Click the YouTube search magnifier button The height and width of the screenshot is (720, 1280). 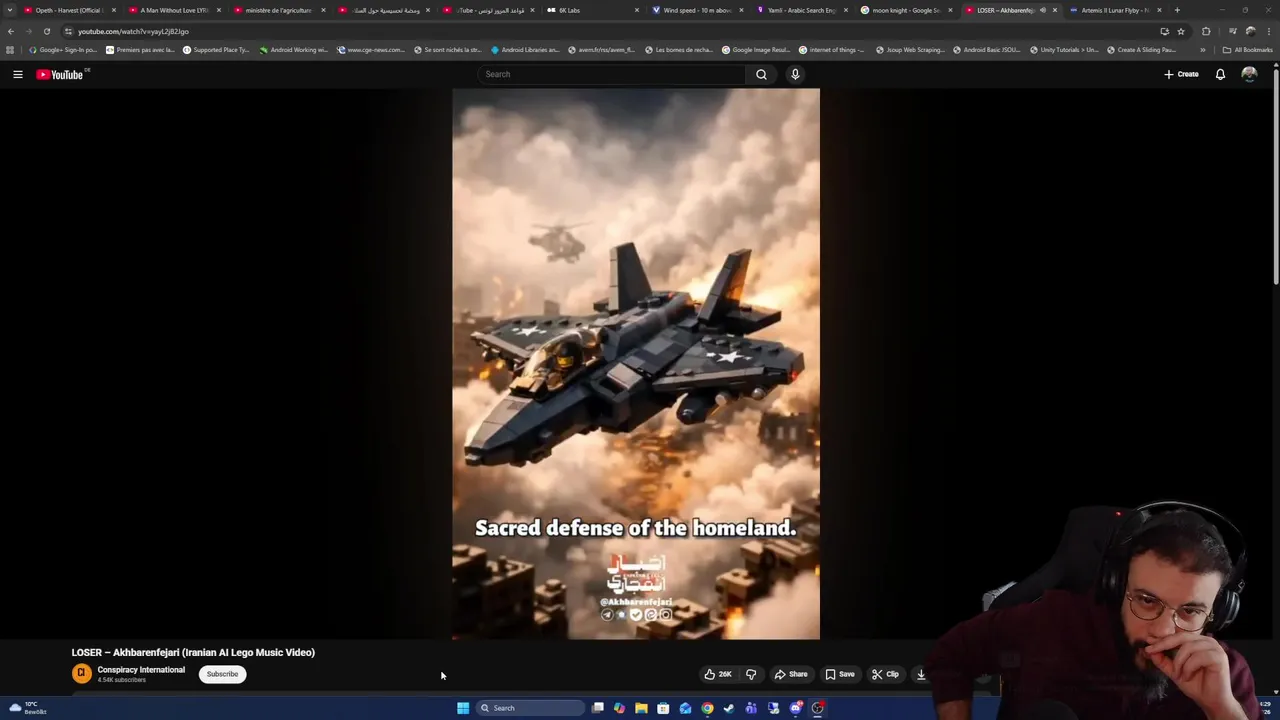(x=761, y=74)
